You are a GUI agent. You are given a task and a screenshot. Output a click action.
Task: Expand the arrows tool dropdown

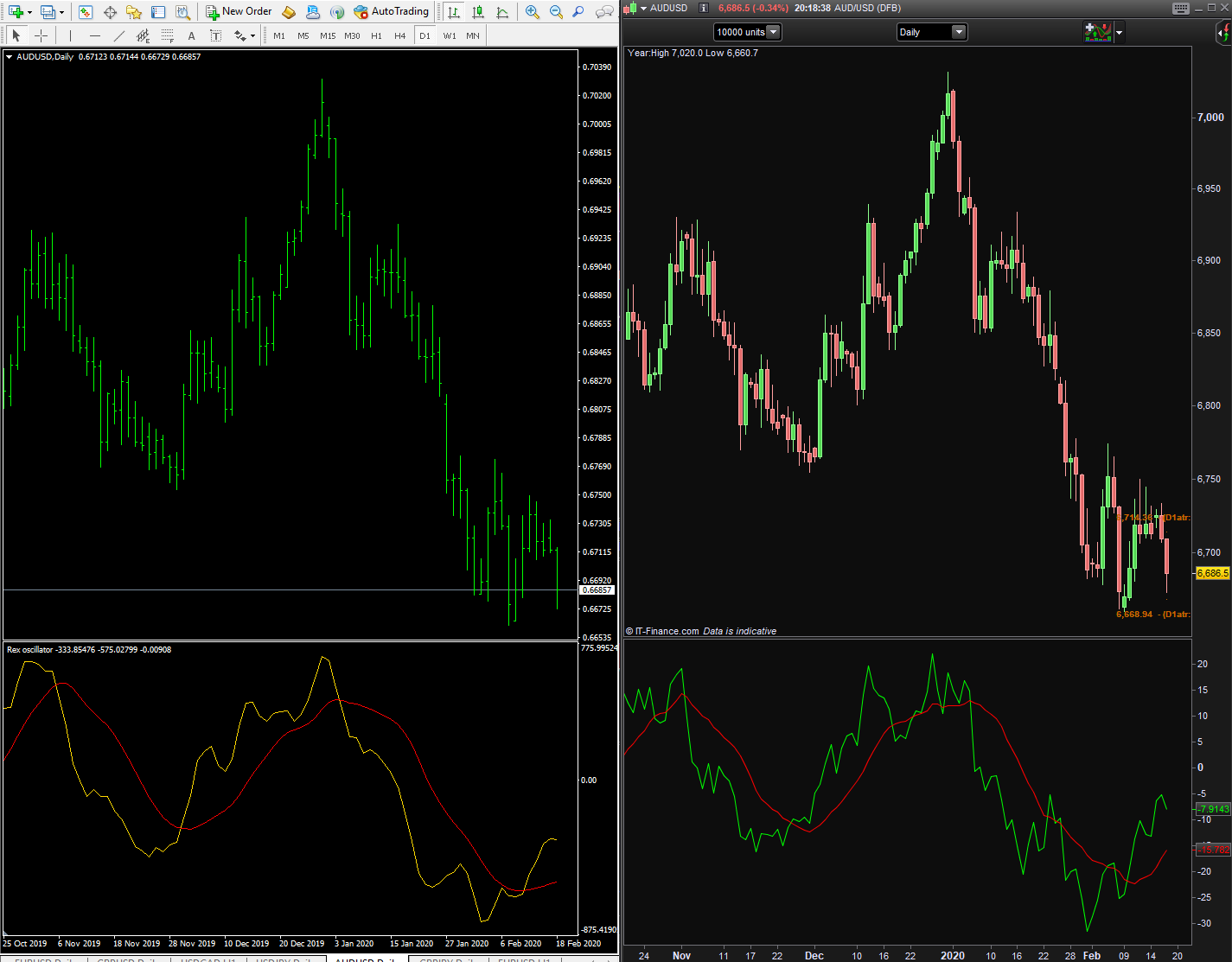pyautogui.click(x=252, y=35)
